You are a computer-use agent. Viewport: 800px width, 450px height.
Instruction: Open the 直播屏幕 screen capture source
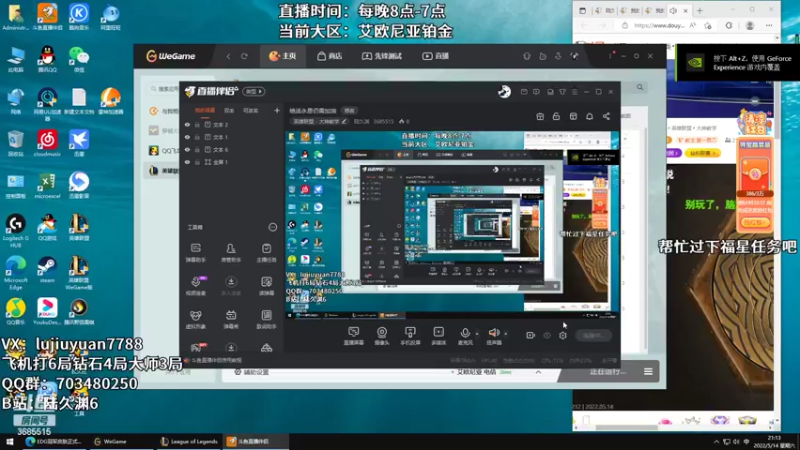(354, 336)
